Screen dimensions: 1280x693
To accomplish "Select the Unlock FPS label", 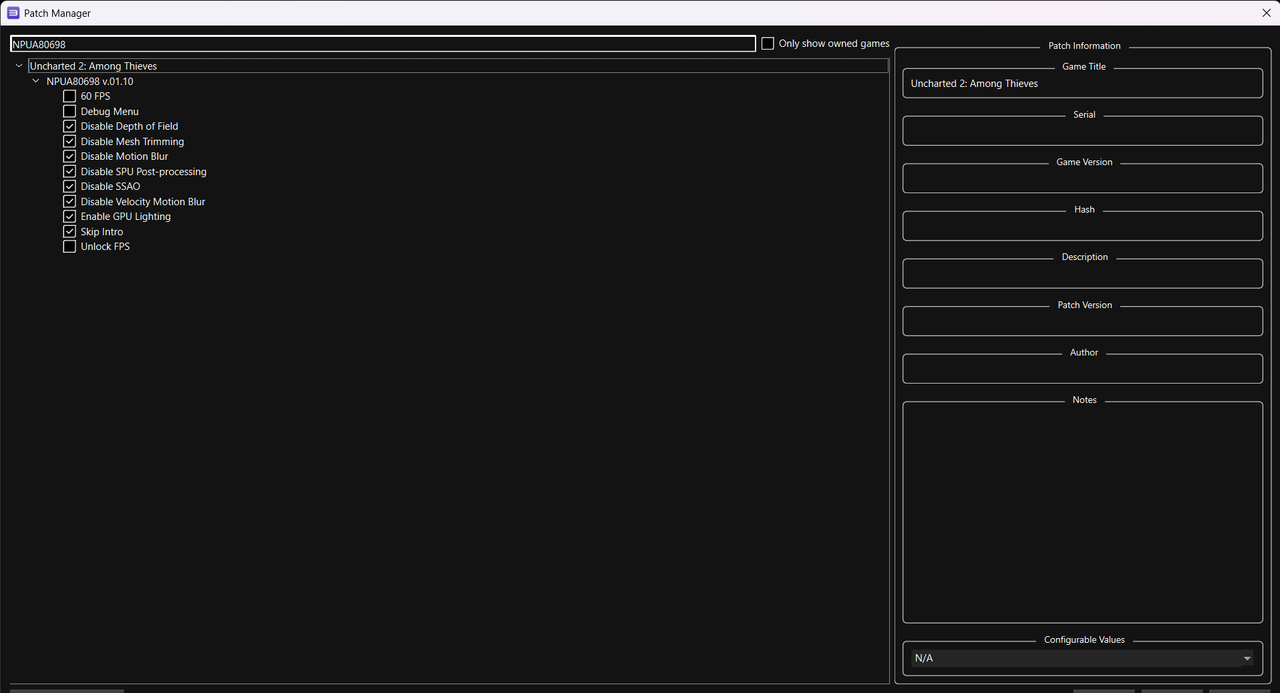I will click(x=105, y=246).
